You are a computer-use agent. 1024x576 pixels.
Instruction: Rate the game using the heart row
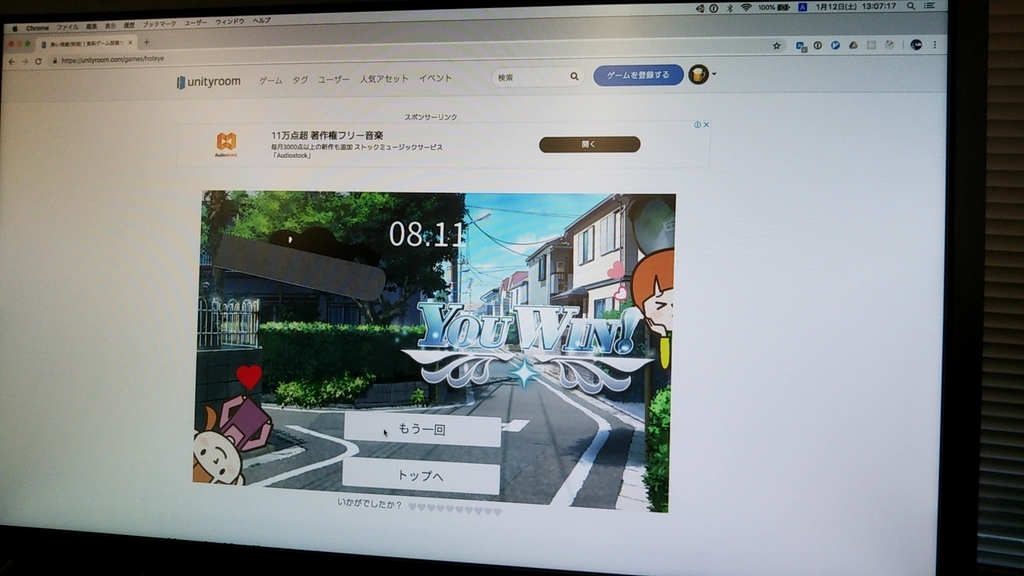point(455,508)
